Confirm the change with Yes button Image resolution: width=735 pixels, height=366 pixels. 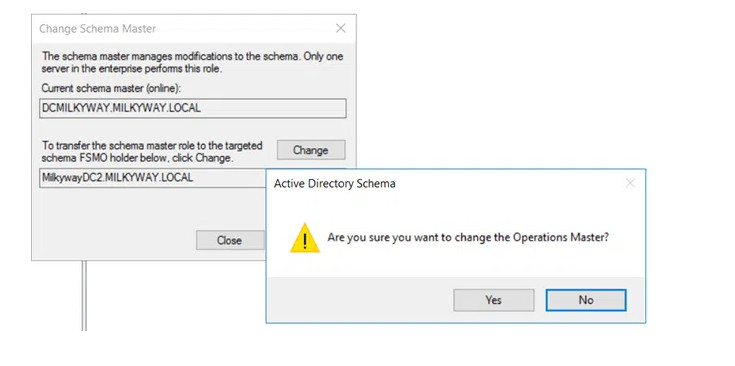(x=494, y=300)
